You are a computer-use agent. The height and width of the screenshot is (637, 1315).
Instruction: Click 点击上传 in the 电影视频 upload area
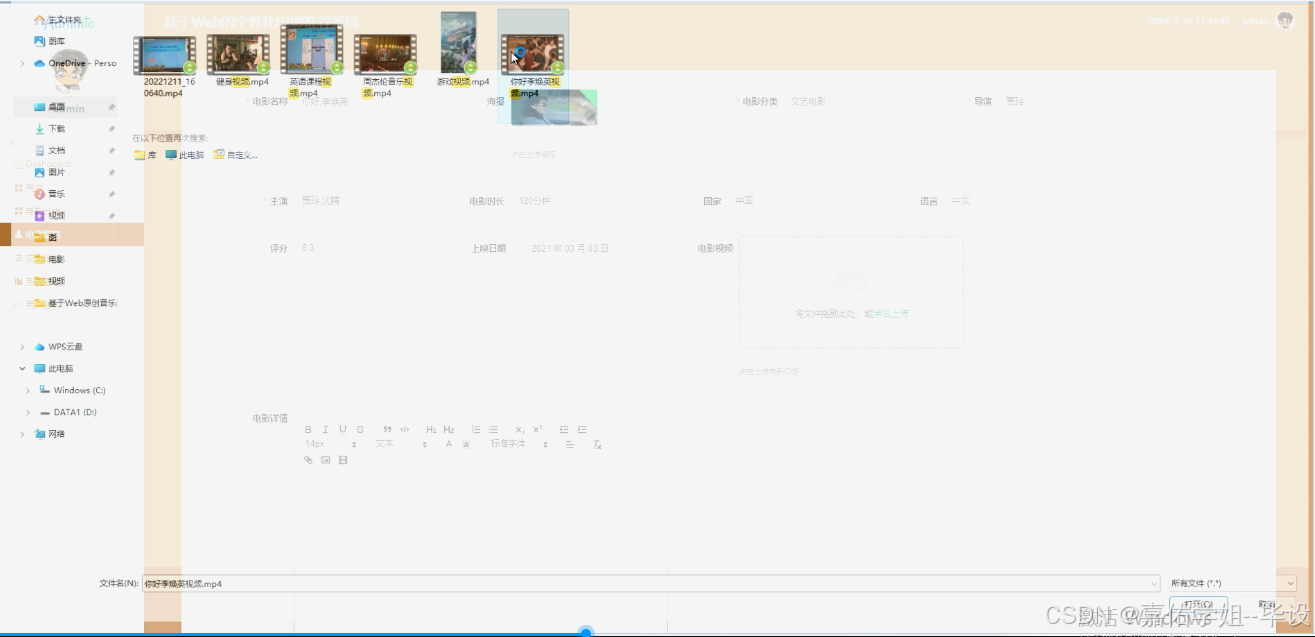pos(891,314)
